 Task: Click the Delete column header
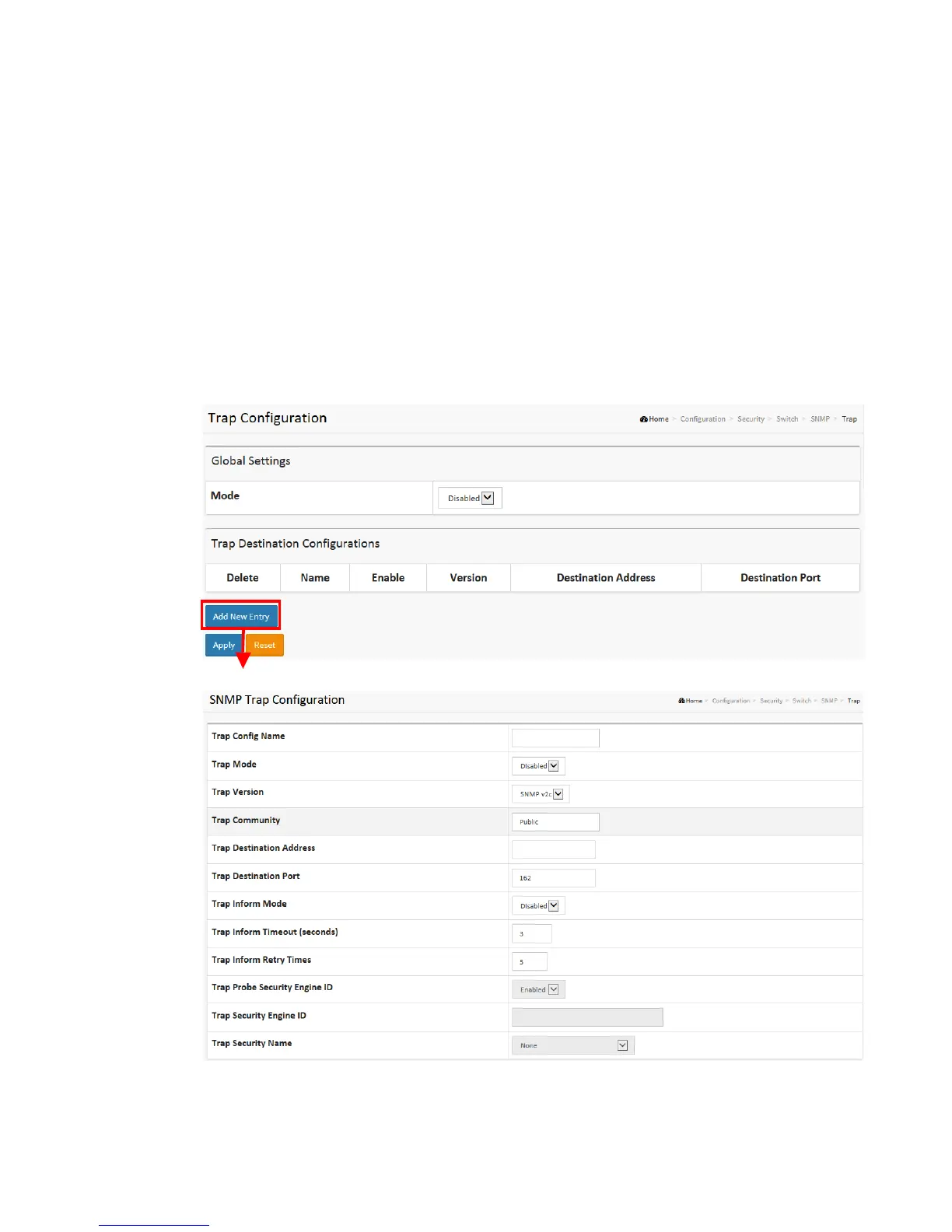pos(243,578)
